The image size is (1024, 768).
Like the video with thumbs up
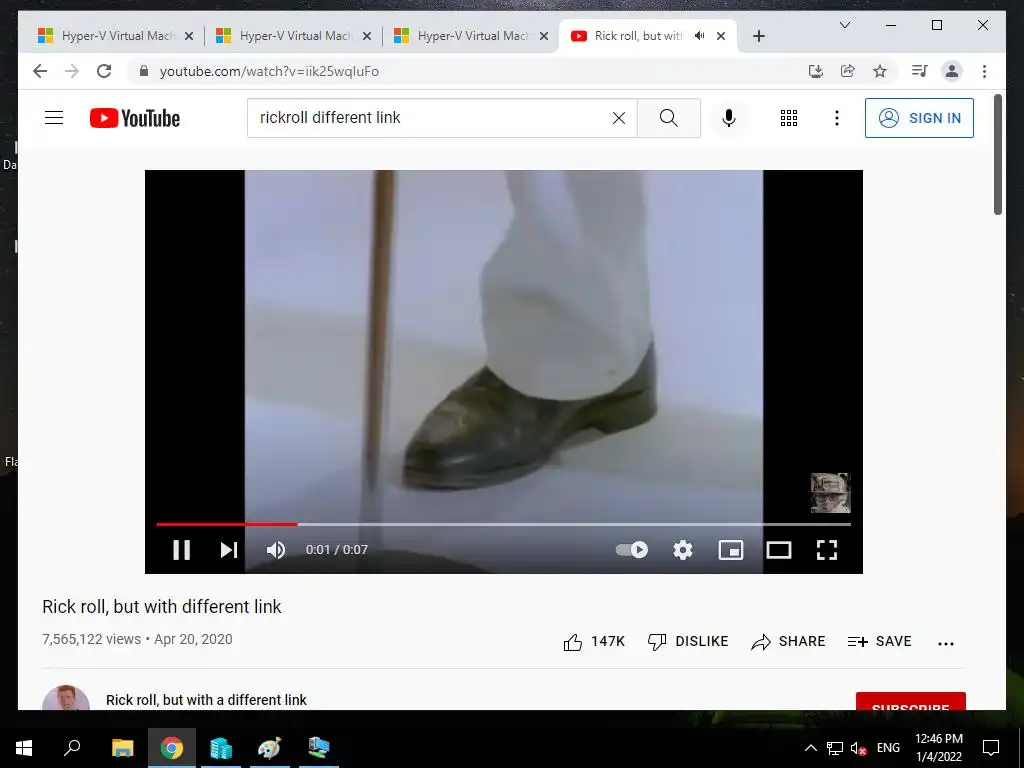pyautogui.click(x=594, y=642)
